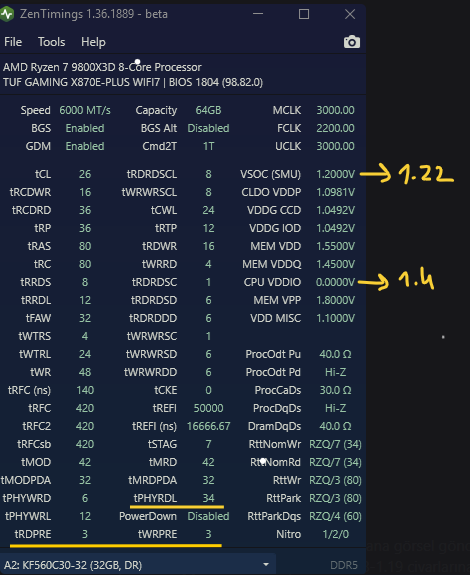This screenshot has width=470, height=575.
Task: Click the VSOC (SMU) 1.2000V value
Action: 335,174
